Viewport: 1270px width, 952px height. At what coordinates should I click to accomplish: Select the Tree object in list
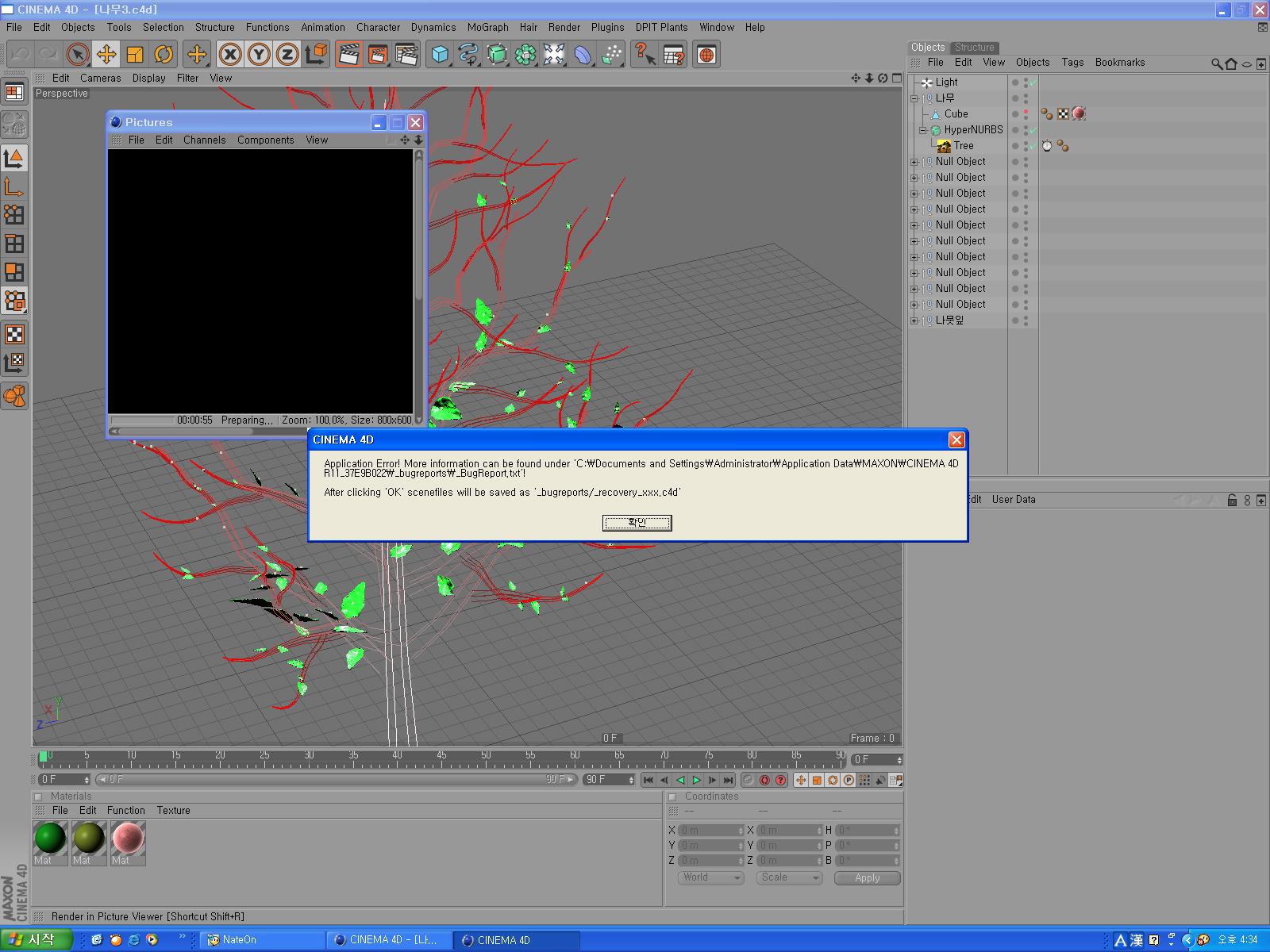click(963, 146)
